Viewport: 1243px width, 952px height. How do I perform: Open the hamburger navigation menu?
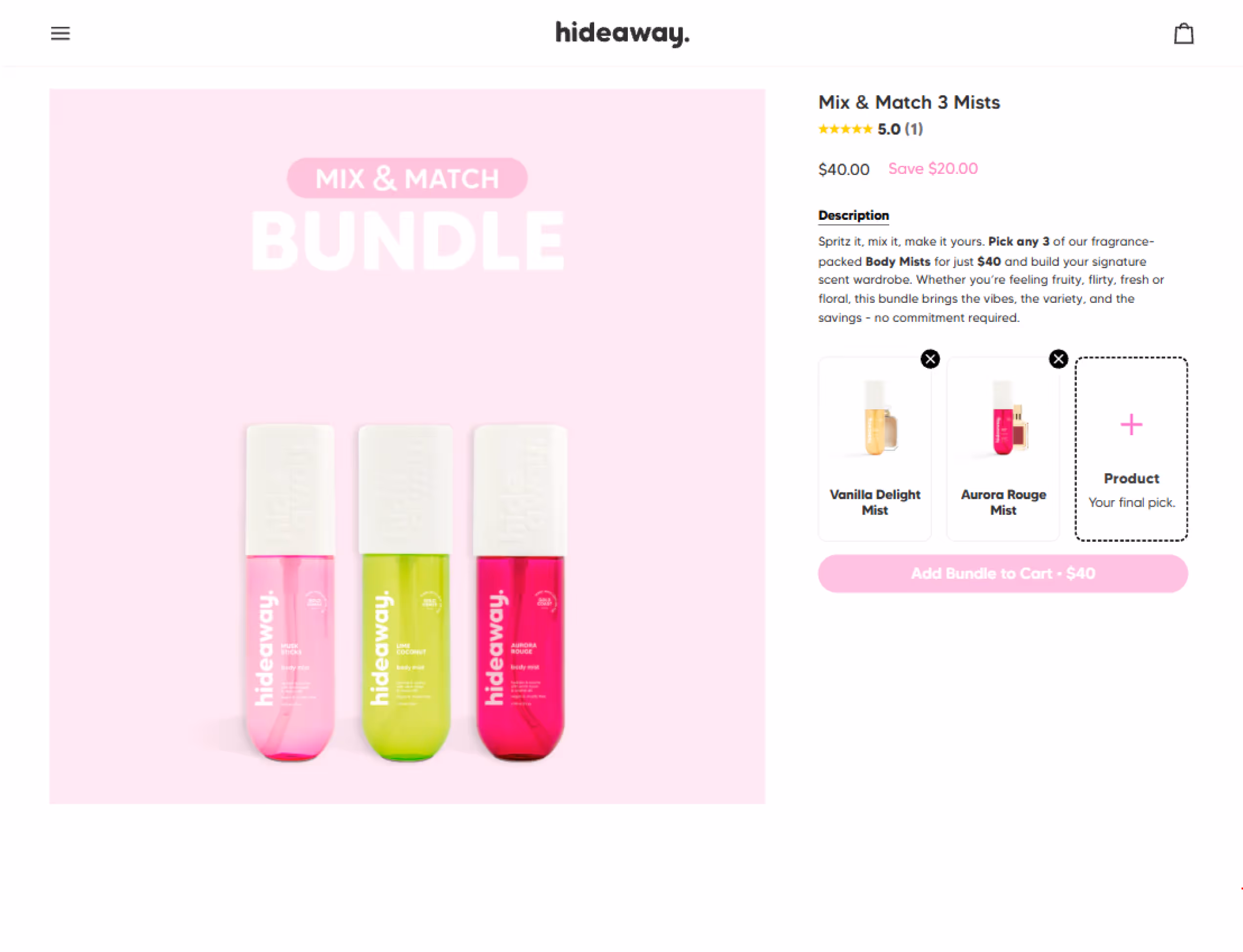(60, 33)
